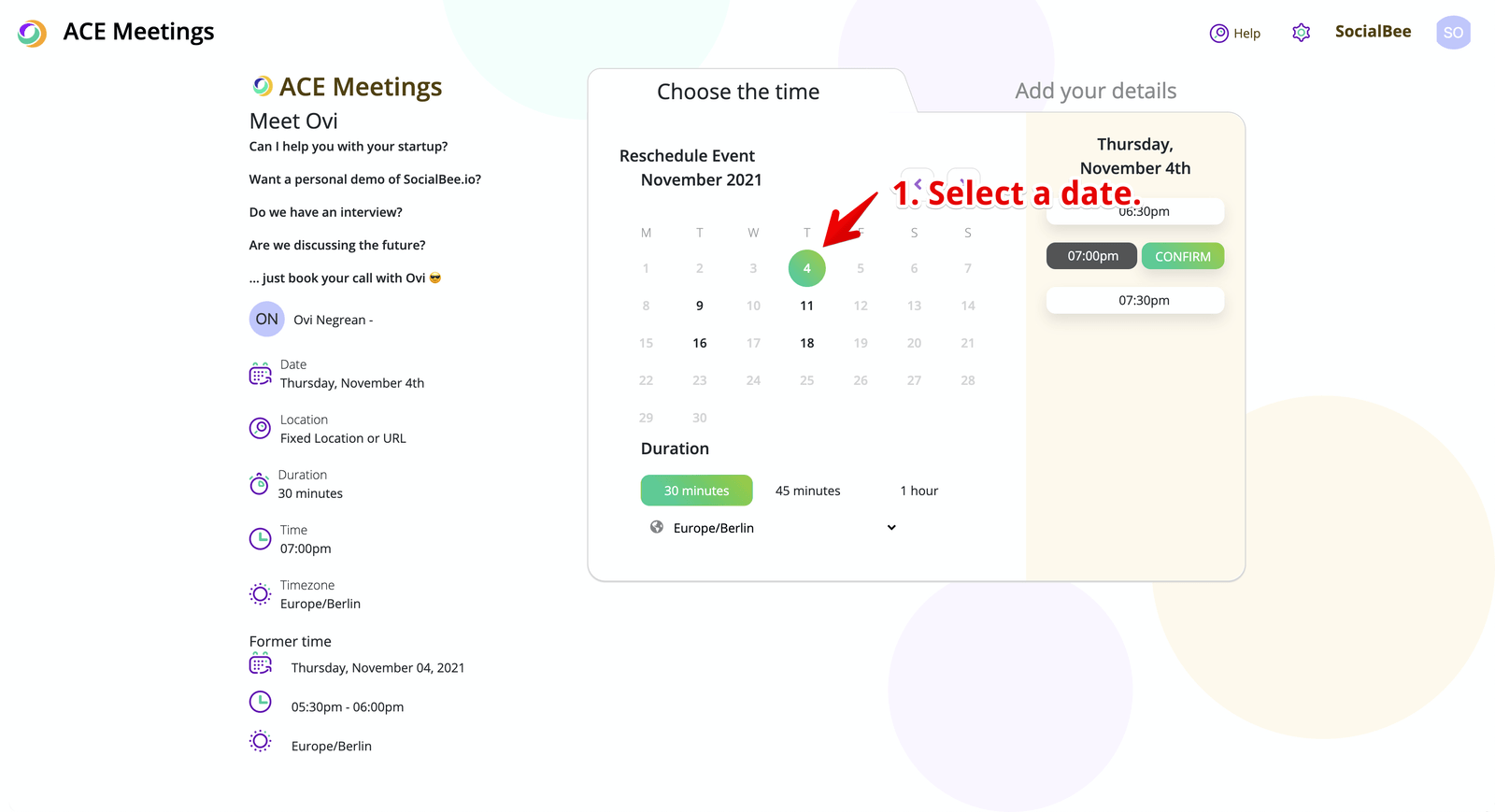The image size is (1495, 812).
Task: Open the SocialBee account menu
Action: (1373, 32)
